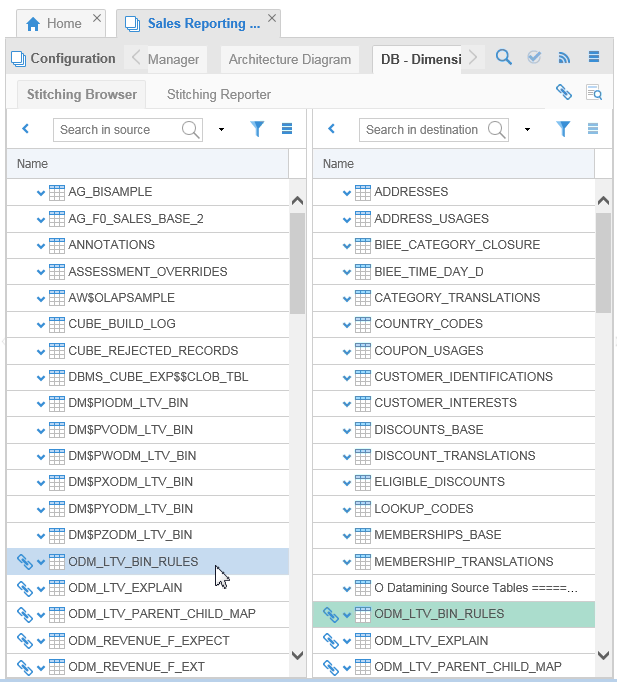Click the source list scroll up arrow

pos(297,201)
